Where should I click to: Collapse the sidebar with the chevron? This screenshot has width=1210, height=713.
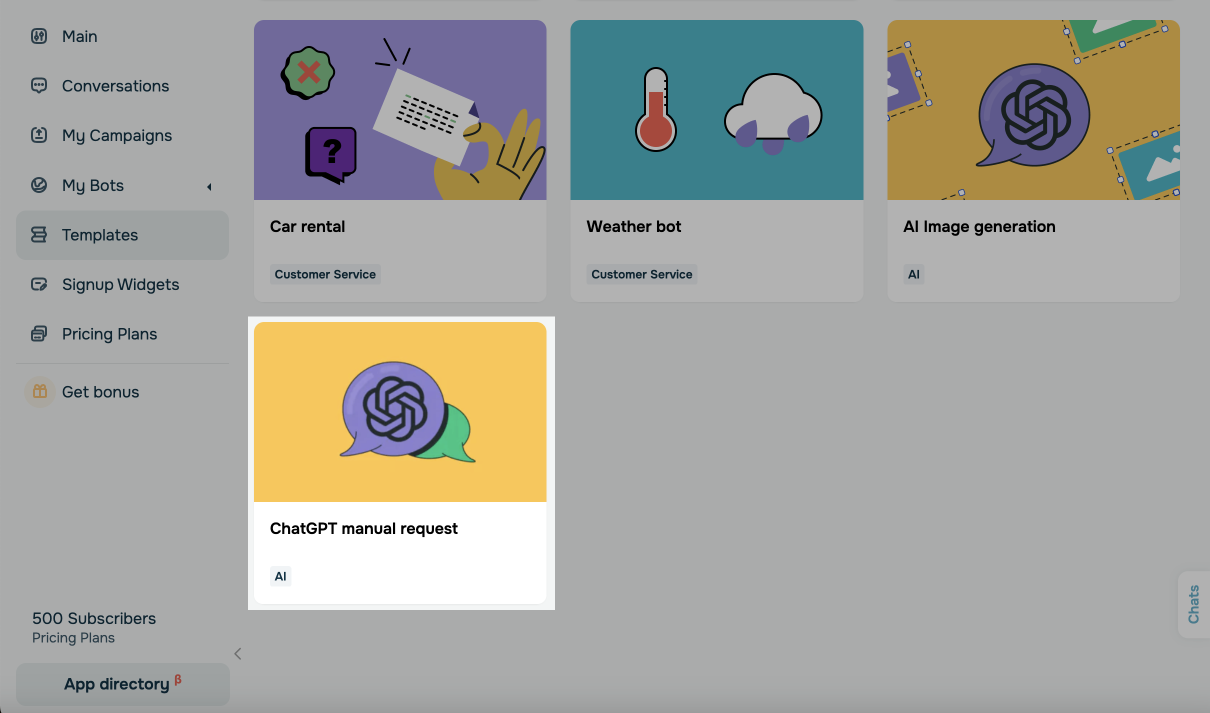pos(238,654)
